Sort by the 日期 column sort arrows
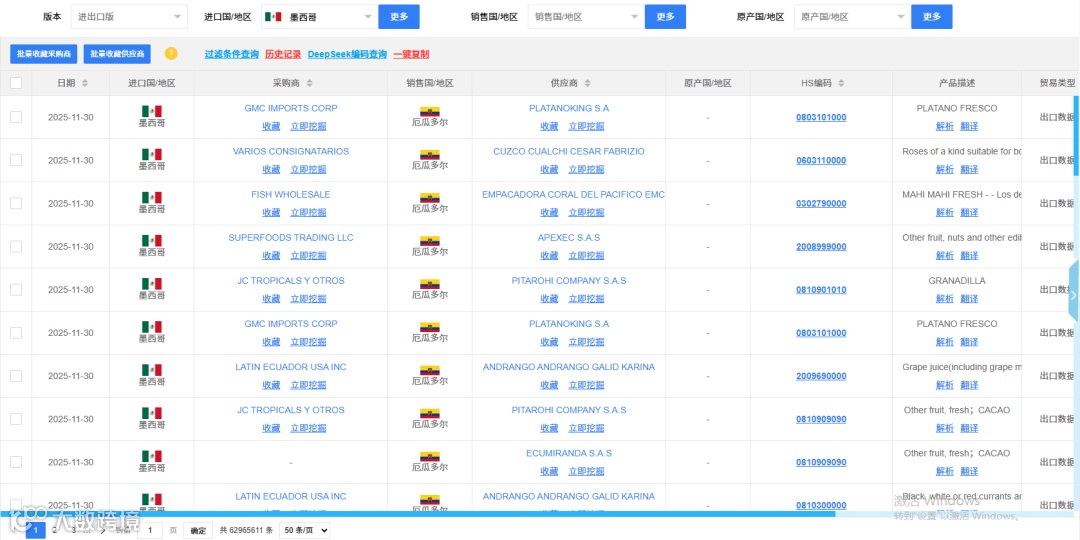Screen dimensions: 1080x540 pos(85,83)
